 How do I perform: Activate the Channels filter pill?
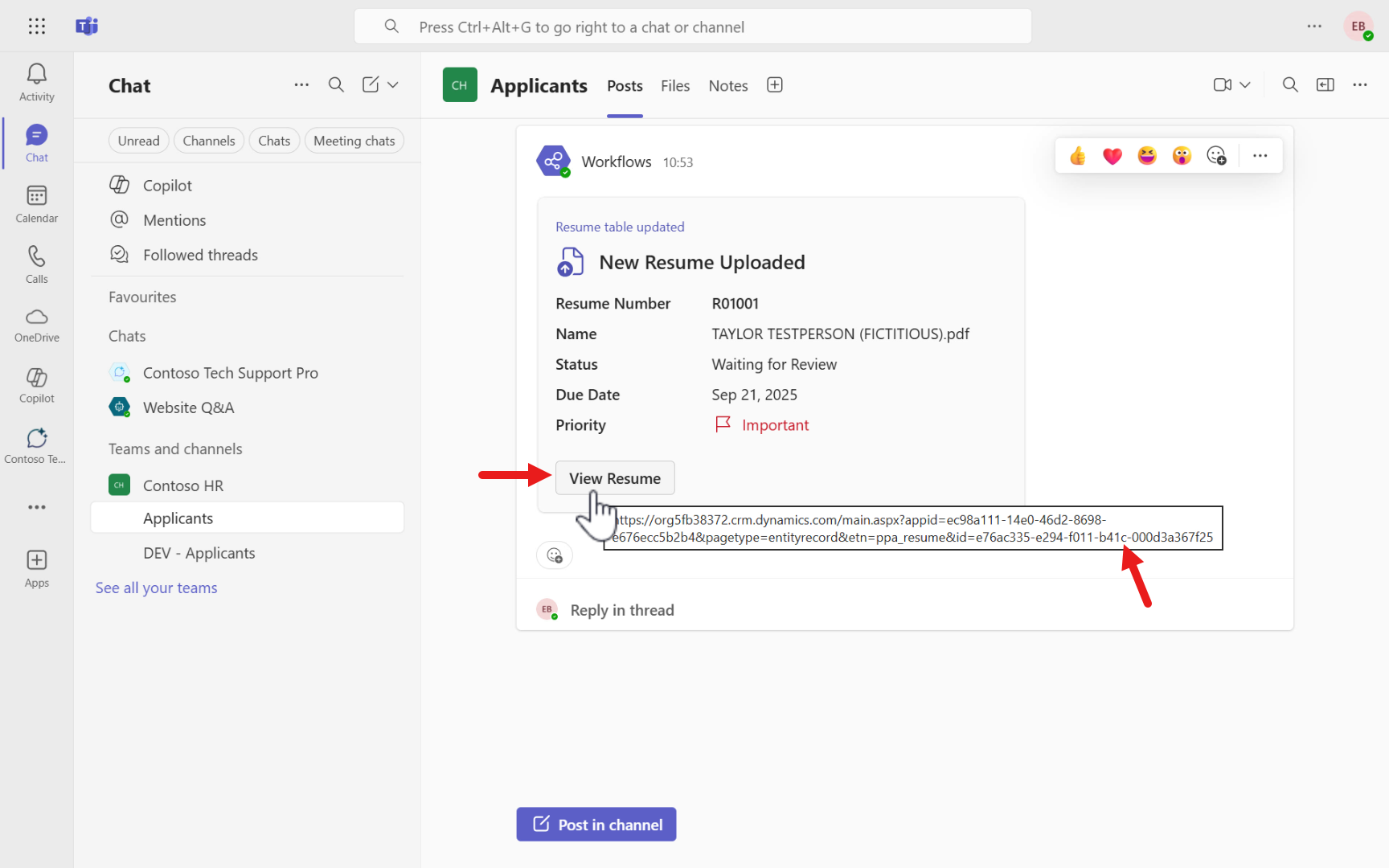coord(208,140)
